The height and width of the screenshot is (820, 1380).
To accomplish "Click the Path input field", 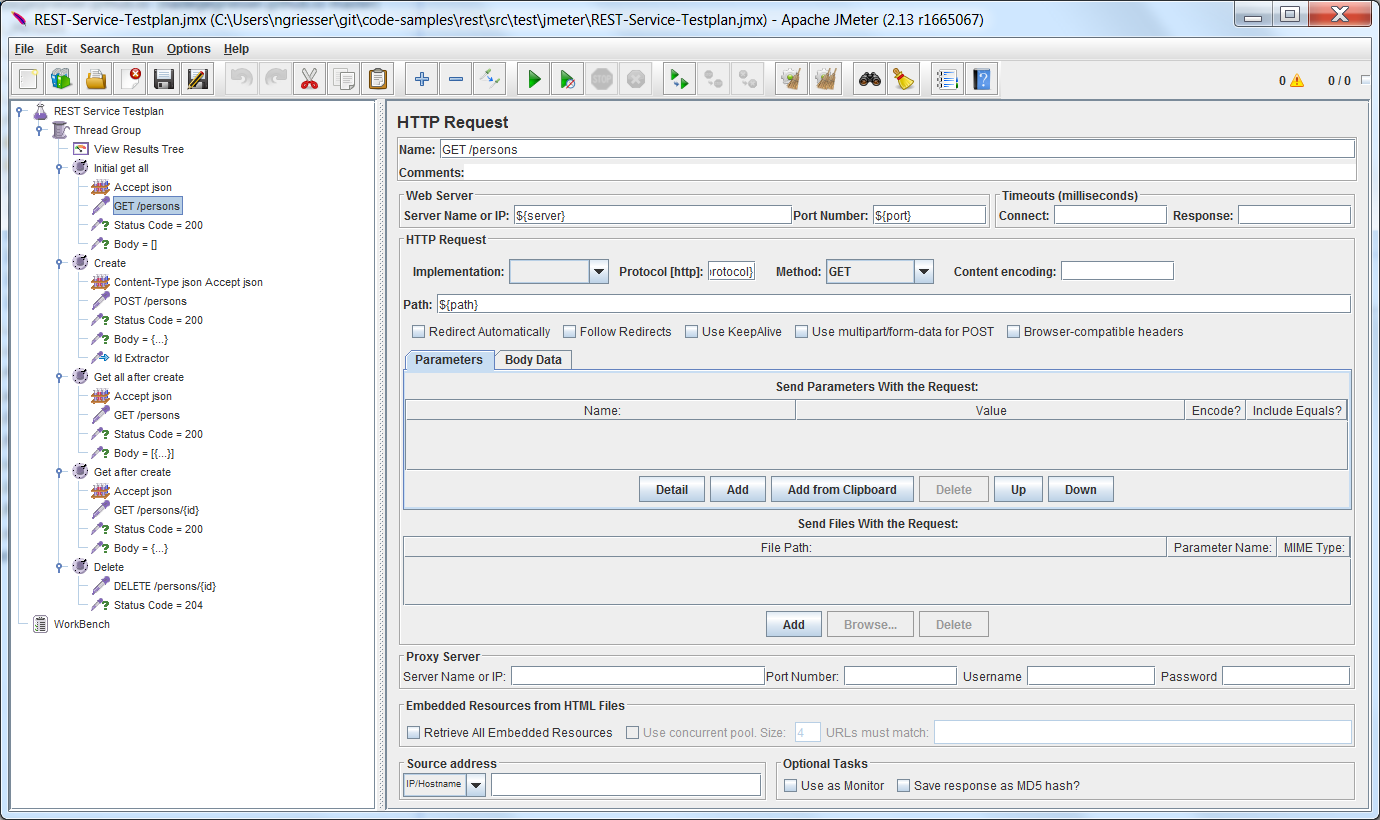I will [x=893, y=304].
